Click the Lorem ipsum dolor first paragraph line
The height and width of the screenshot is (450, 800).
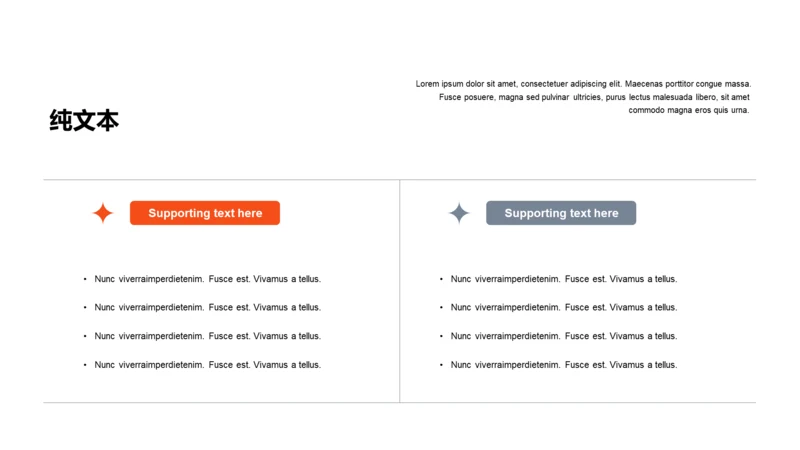tap(583, 84)
